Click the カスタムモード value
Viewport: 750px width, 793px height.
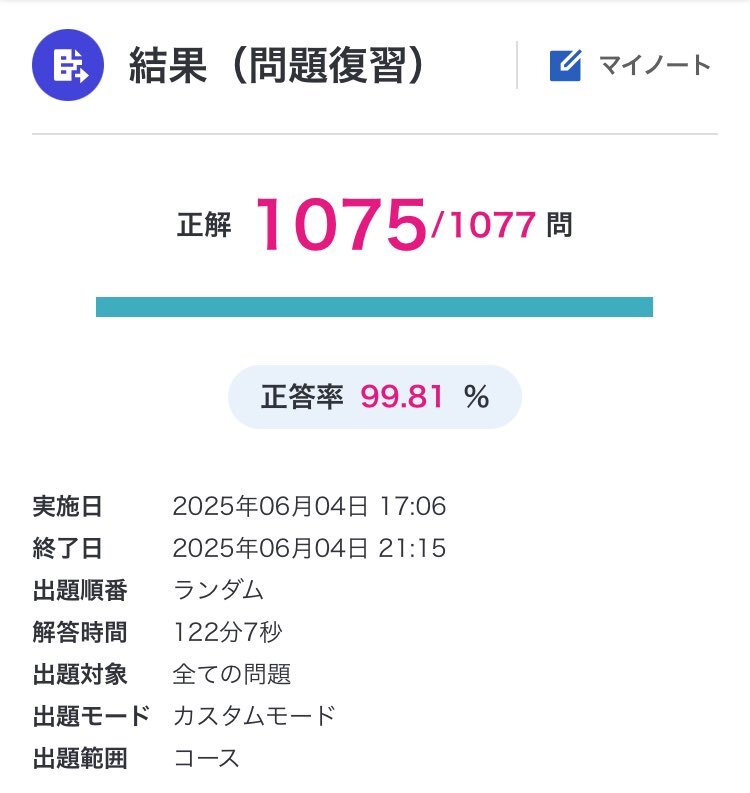coord(255,716)
